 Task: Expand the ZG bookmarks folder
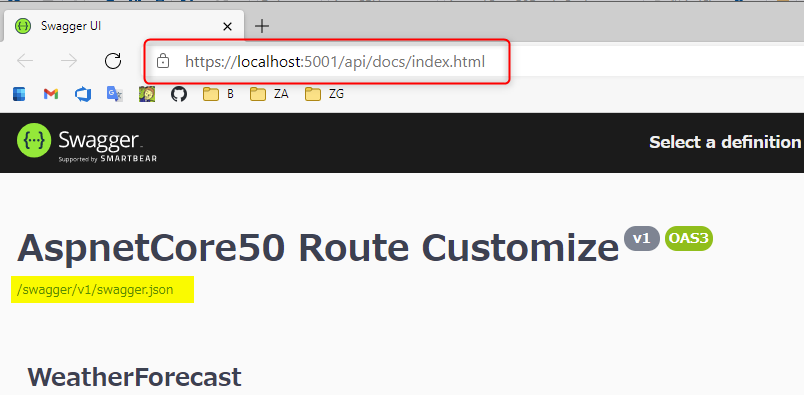[324, 94]
